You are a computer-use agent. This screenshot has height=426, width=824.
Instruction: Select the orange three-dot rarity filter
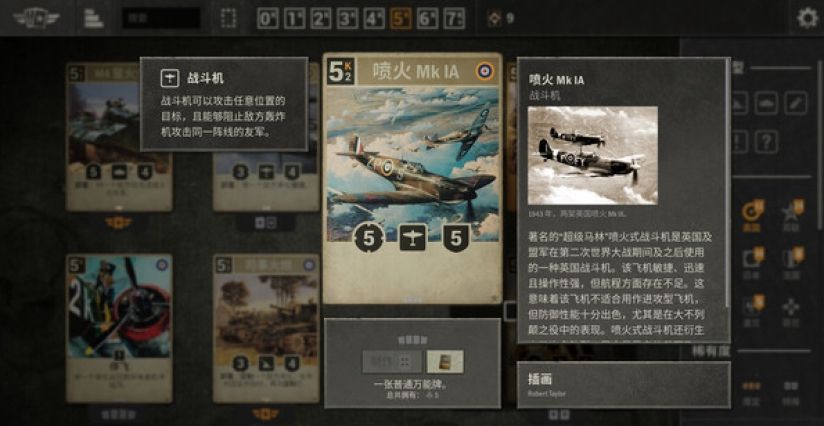pos(751,389)
